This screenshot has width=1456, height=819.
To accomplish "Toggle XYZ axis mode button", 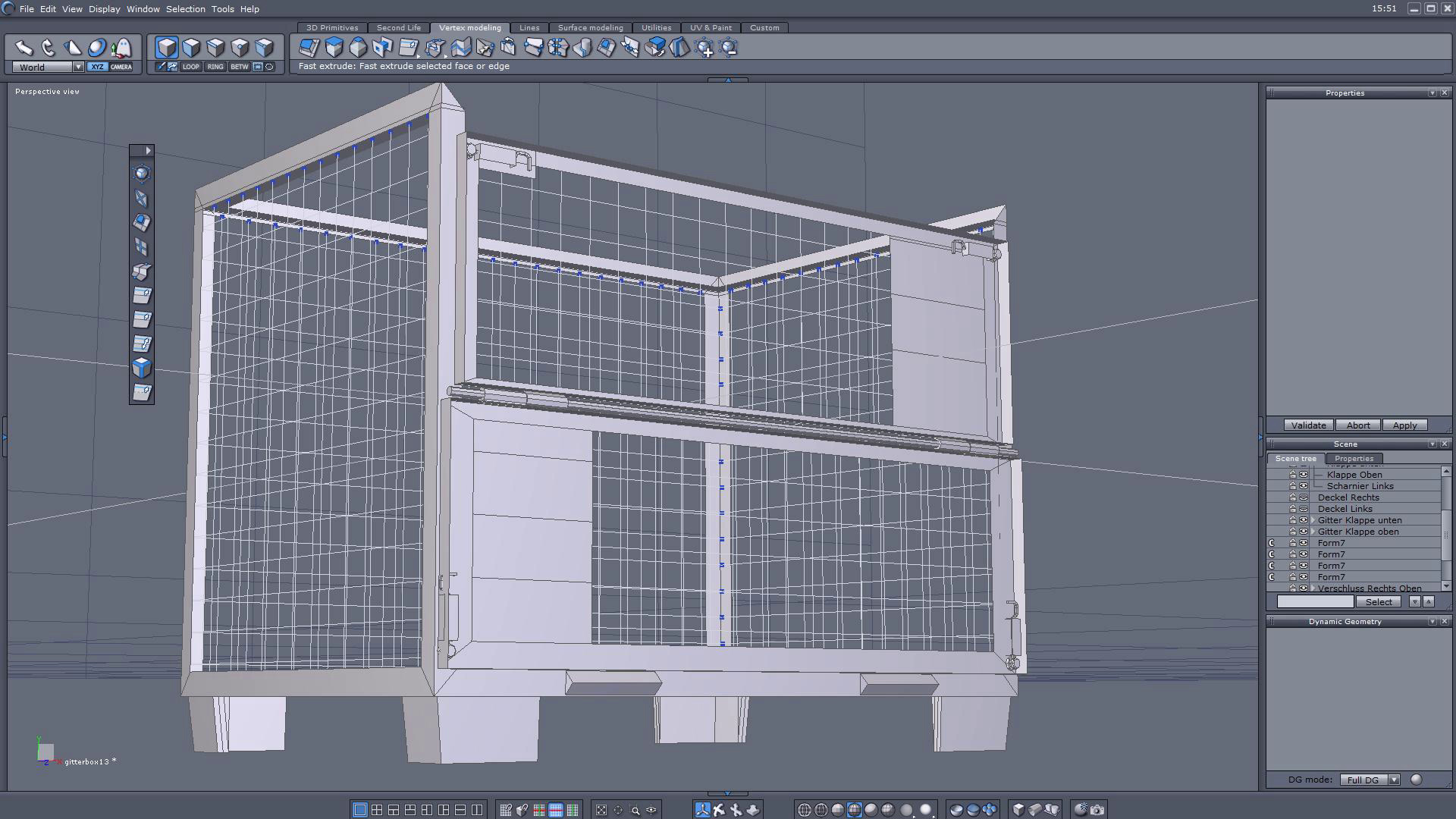I will (97, 67).
